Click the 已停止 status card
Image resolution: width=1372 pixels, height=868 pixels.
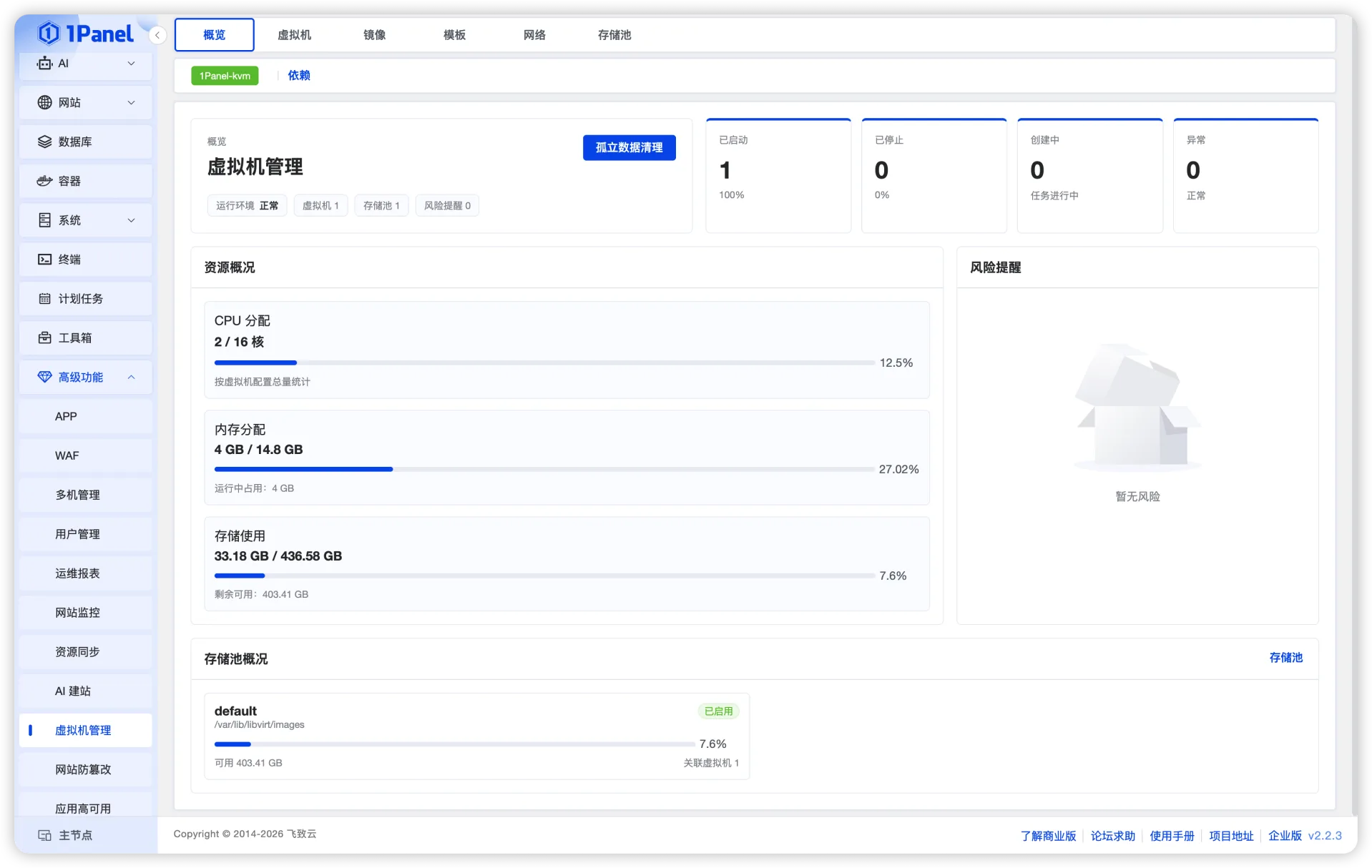(934, 175)
